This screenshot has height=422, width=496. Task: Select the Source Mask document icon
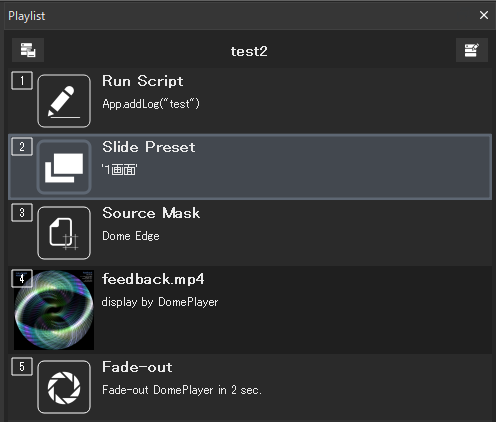point(64,233)
